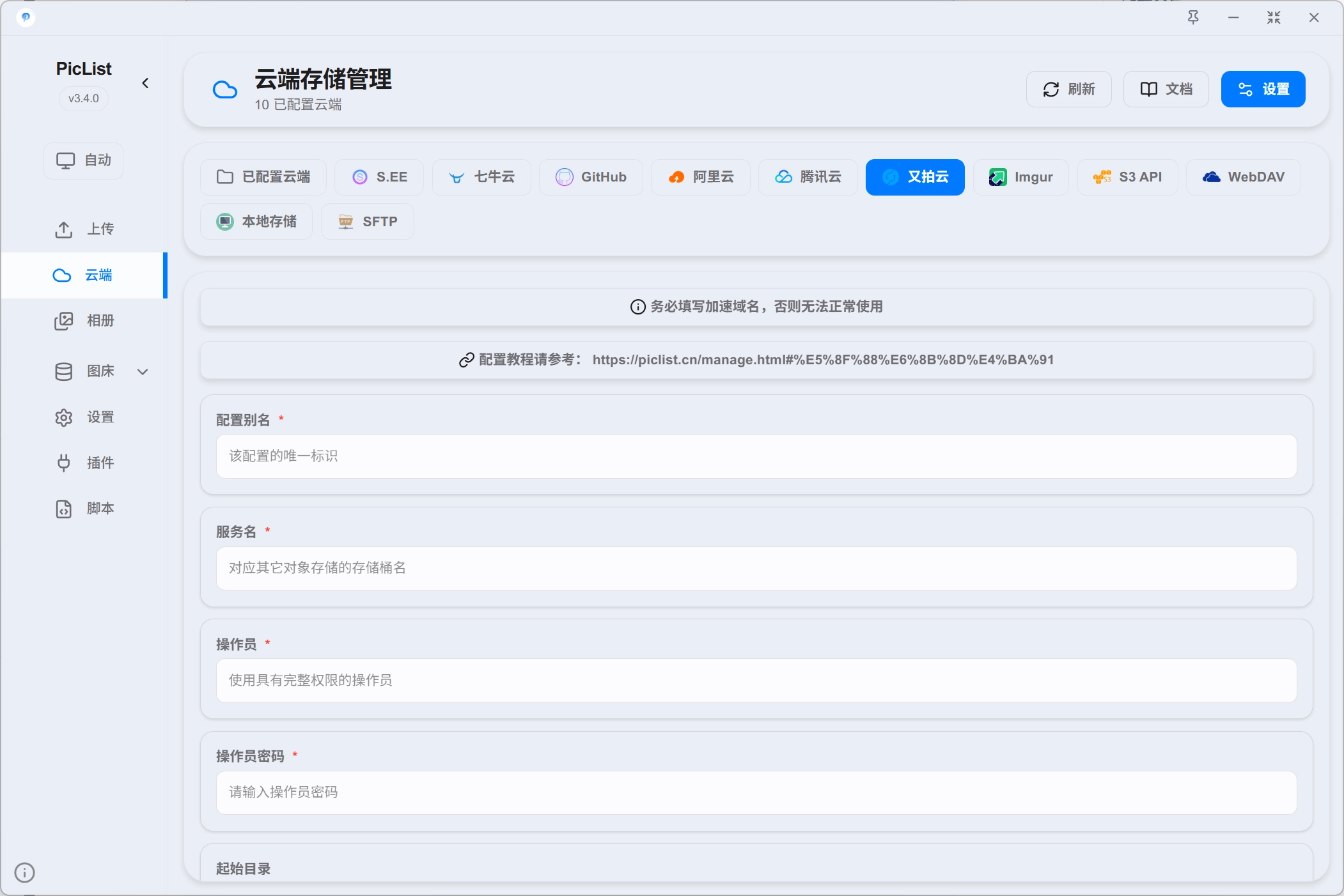Click the 脚本 script file icon

coord(64,509)
